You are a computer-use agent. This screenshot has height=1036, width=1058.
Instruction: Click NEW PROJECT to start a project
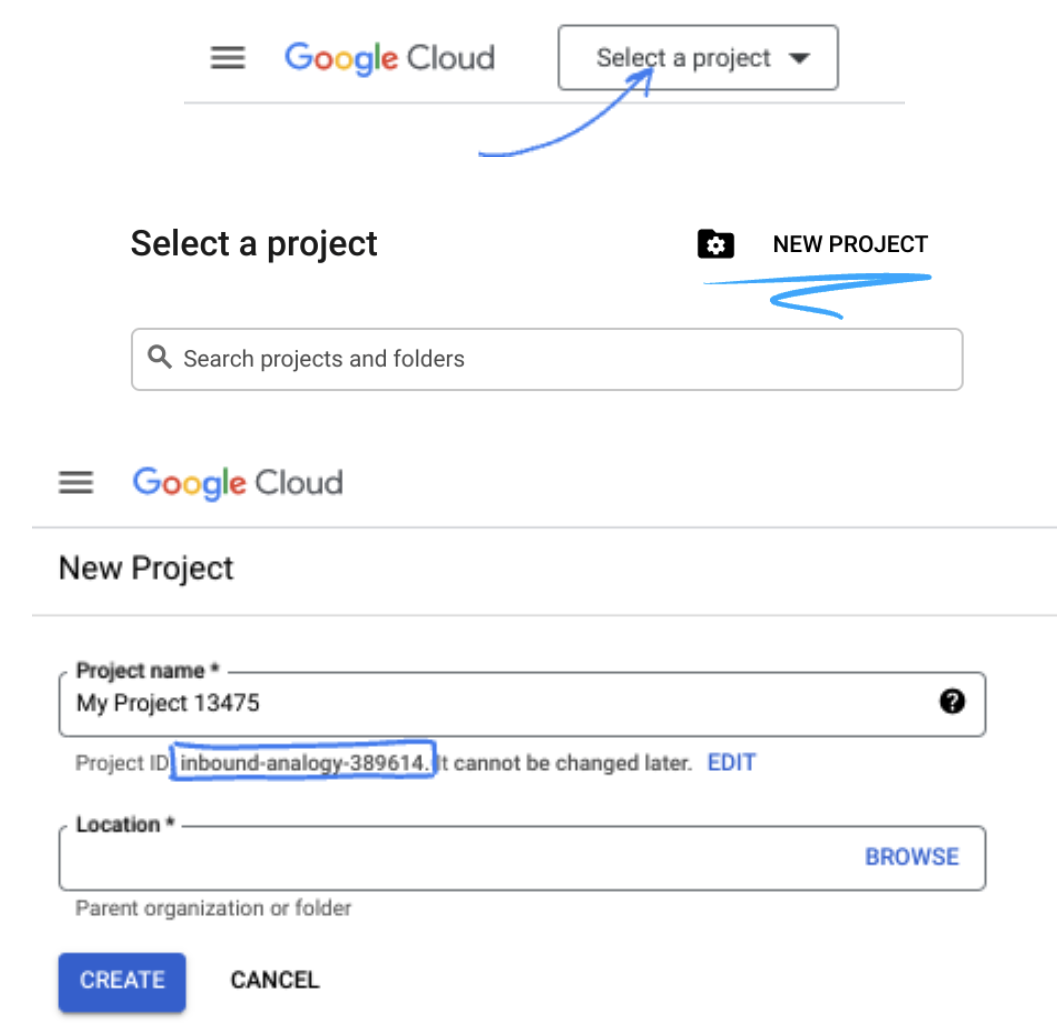[850, 243]
